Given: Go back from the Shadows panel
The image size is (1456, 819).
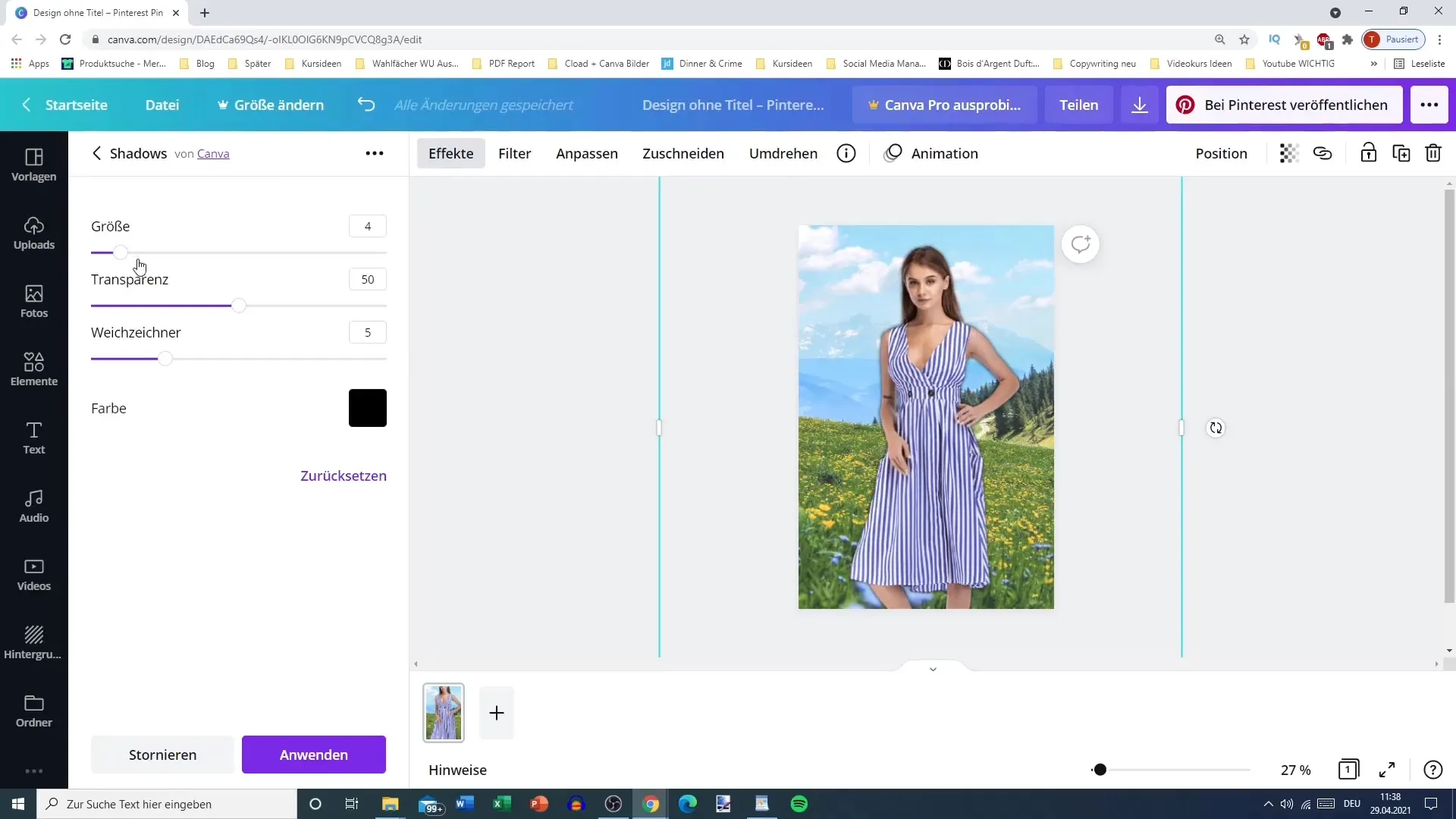Looking at the screenshot, I should point(96,153).
